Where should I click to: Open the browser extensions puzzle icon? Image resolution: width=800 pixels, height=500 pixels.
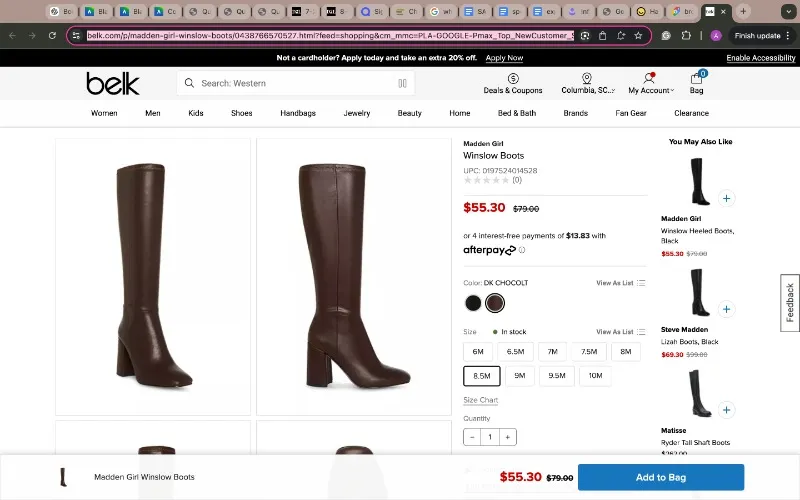686,36
